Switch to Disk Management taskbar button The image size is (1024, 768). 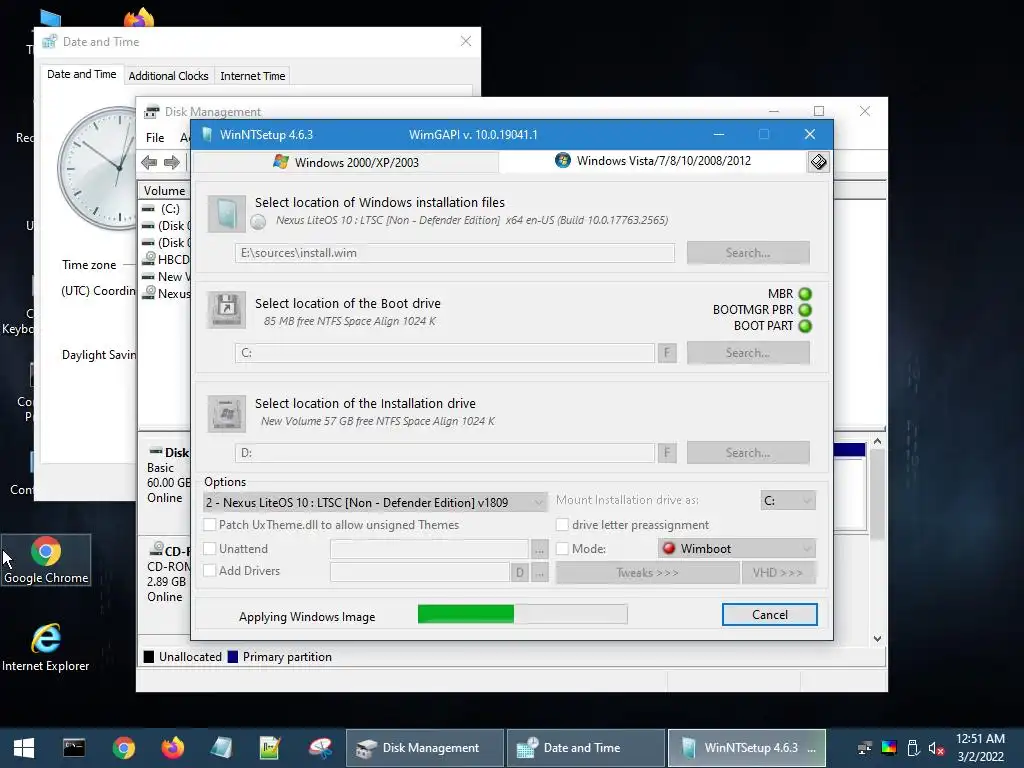tap(424, 748)
